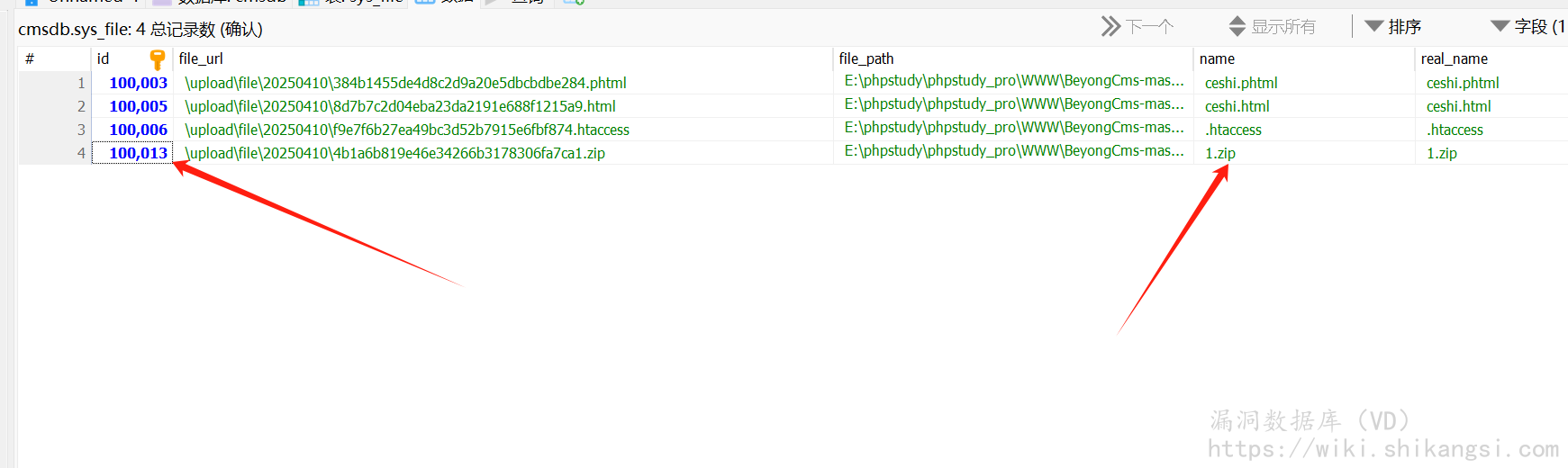Select id cell 100,003
The image size is (1568, 468).
click(138, 83)
